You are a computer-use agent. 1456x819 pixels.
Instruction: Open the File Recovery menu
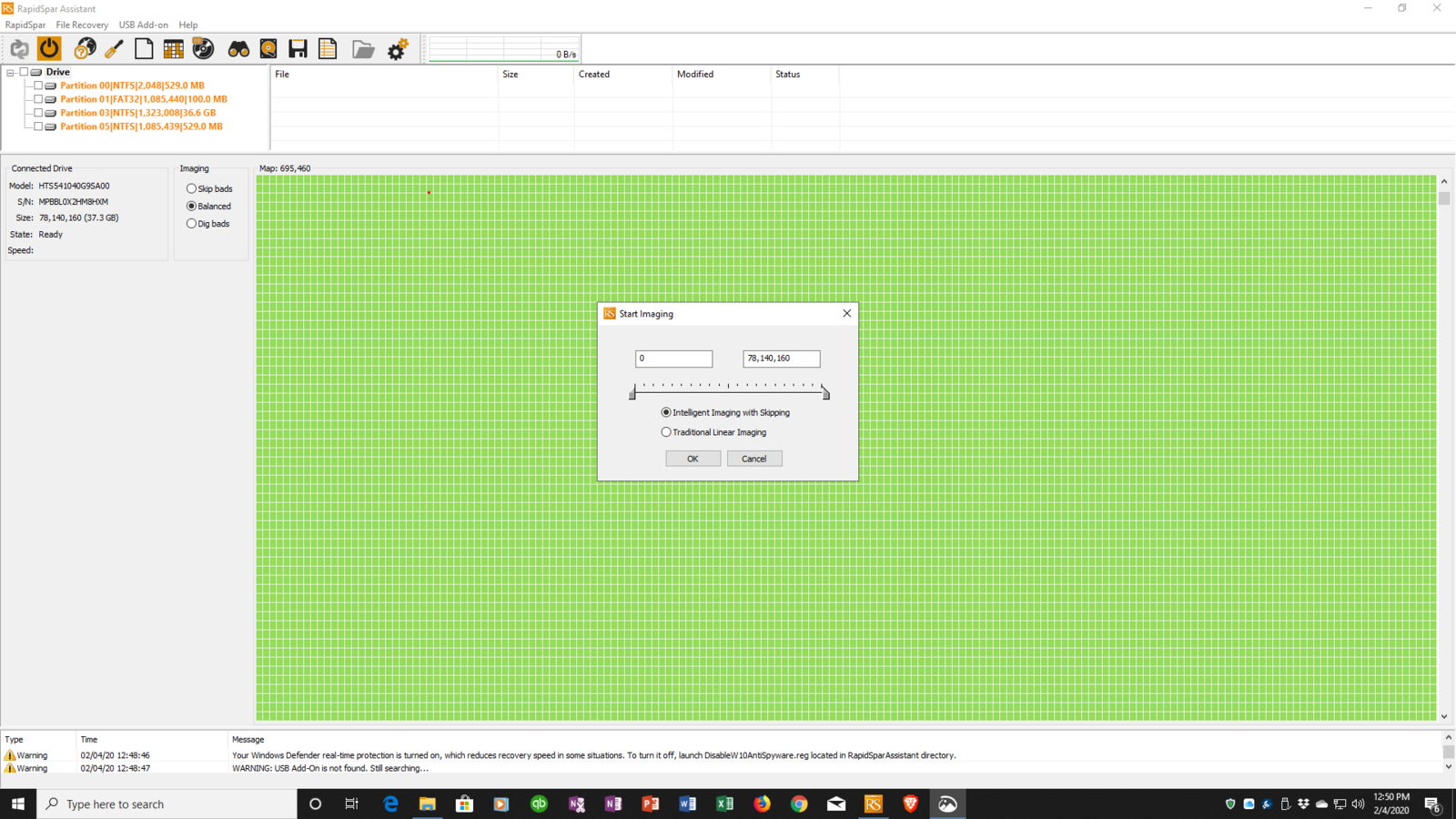tap(82, 25)
